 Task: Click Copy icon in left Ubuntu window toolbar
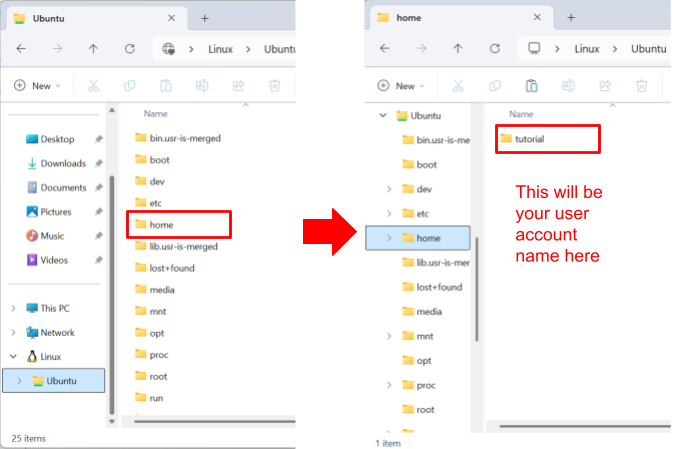[130, 86]
